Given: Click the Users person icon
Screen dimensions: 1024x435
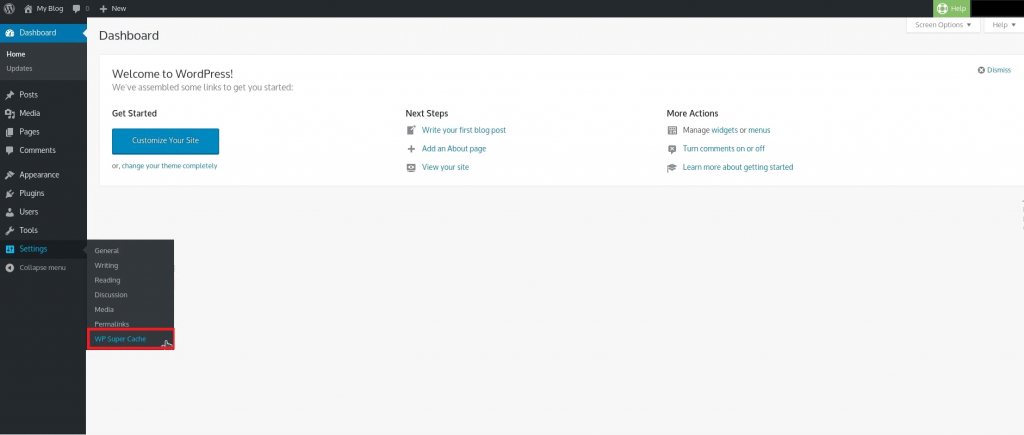Looking at the screenshot, I should click(9, 212).
